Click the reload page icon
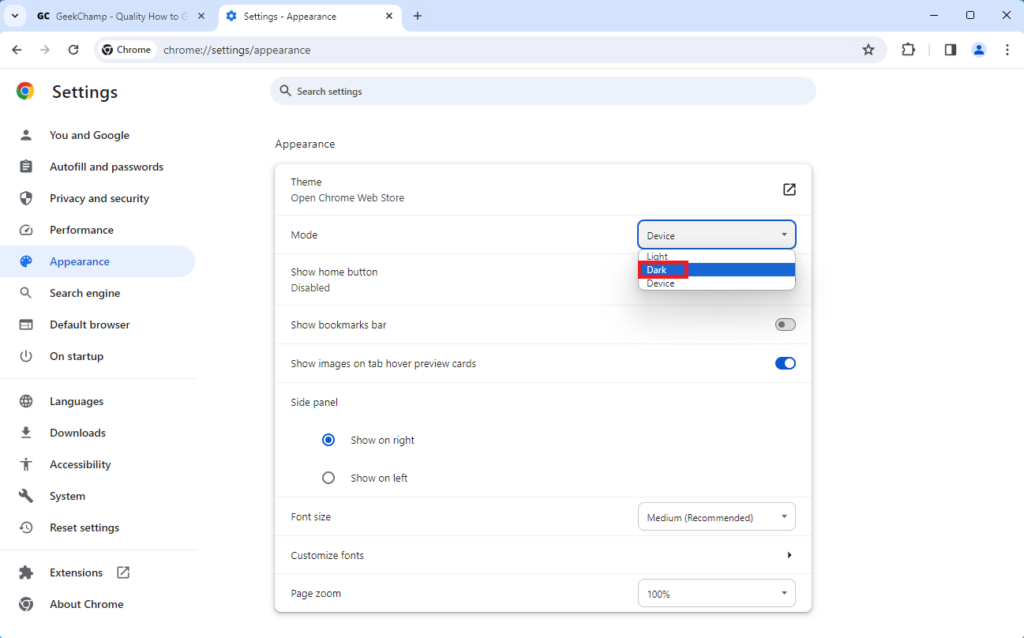The width and height of the screenshot is (1024, 638). click(73, 50)
